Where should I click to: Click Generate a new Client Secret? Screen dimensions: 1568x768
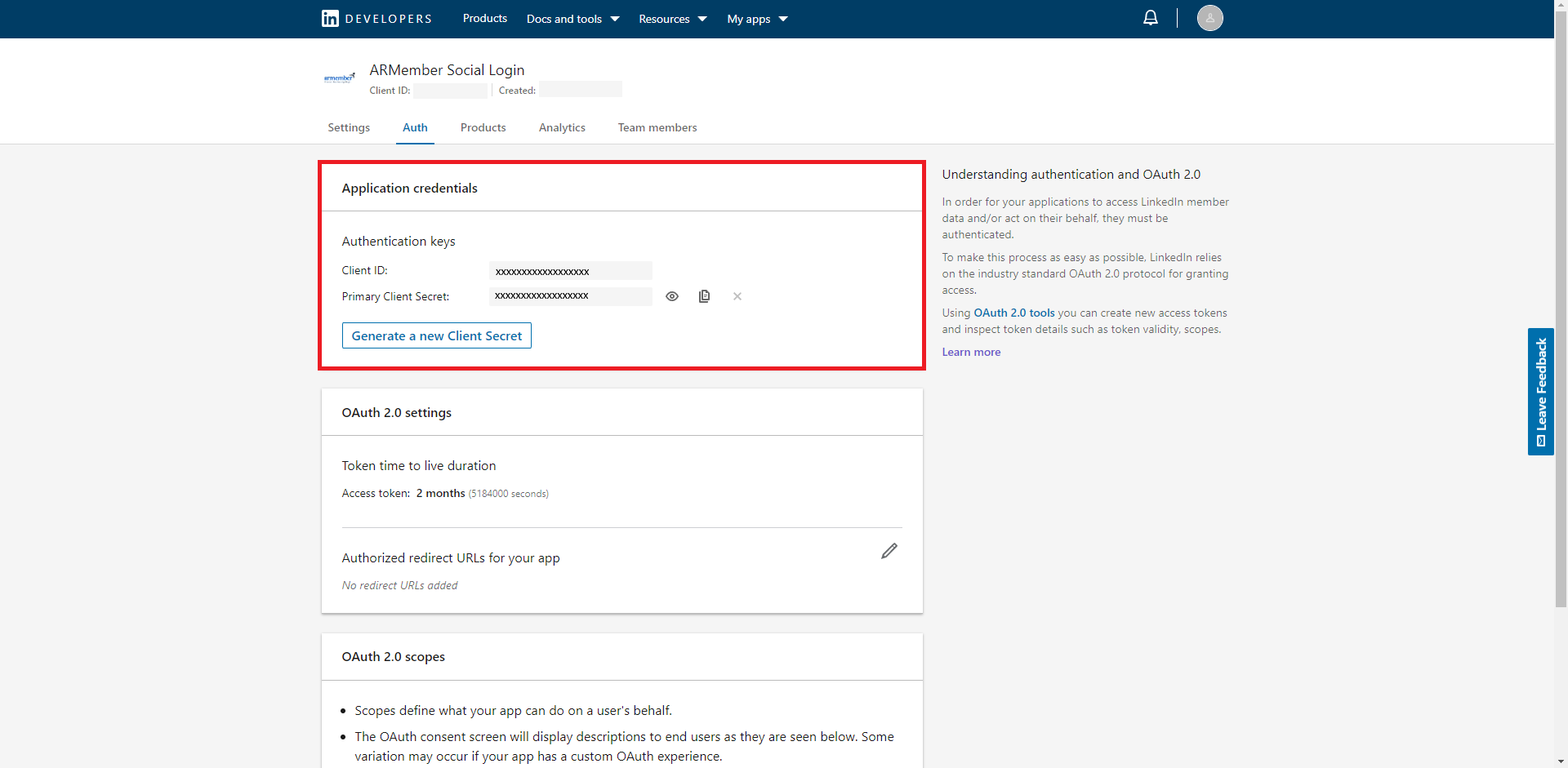tap(436, 335)
